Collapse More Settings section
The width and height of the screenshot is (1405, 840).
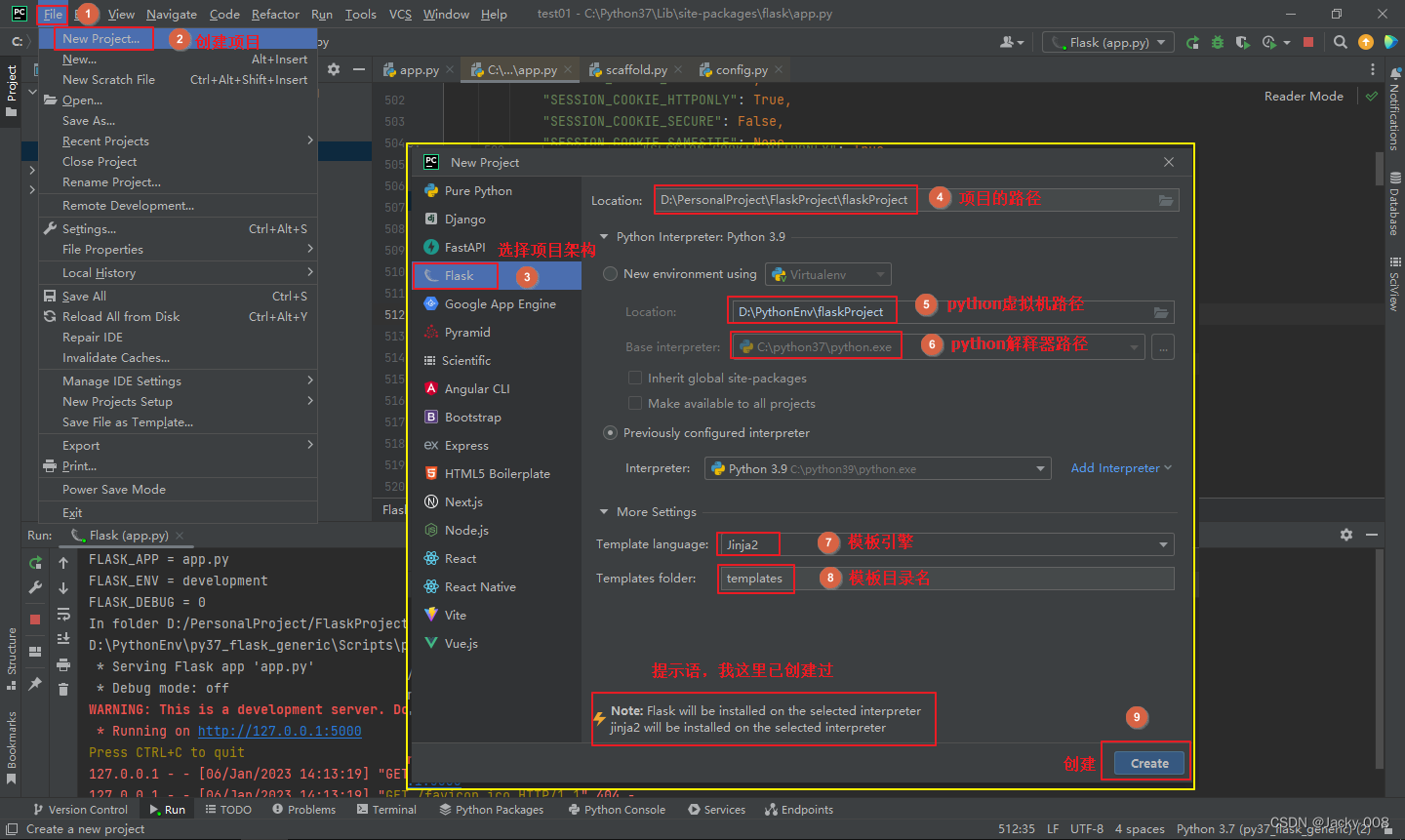pyautogui.click(x=605, y=512)
